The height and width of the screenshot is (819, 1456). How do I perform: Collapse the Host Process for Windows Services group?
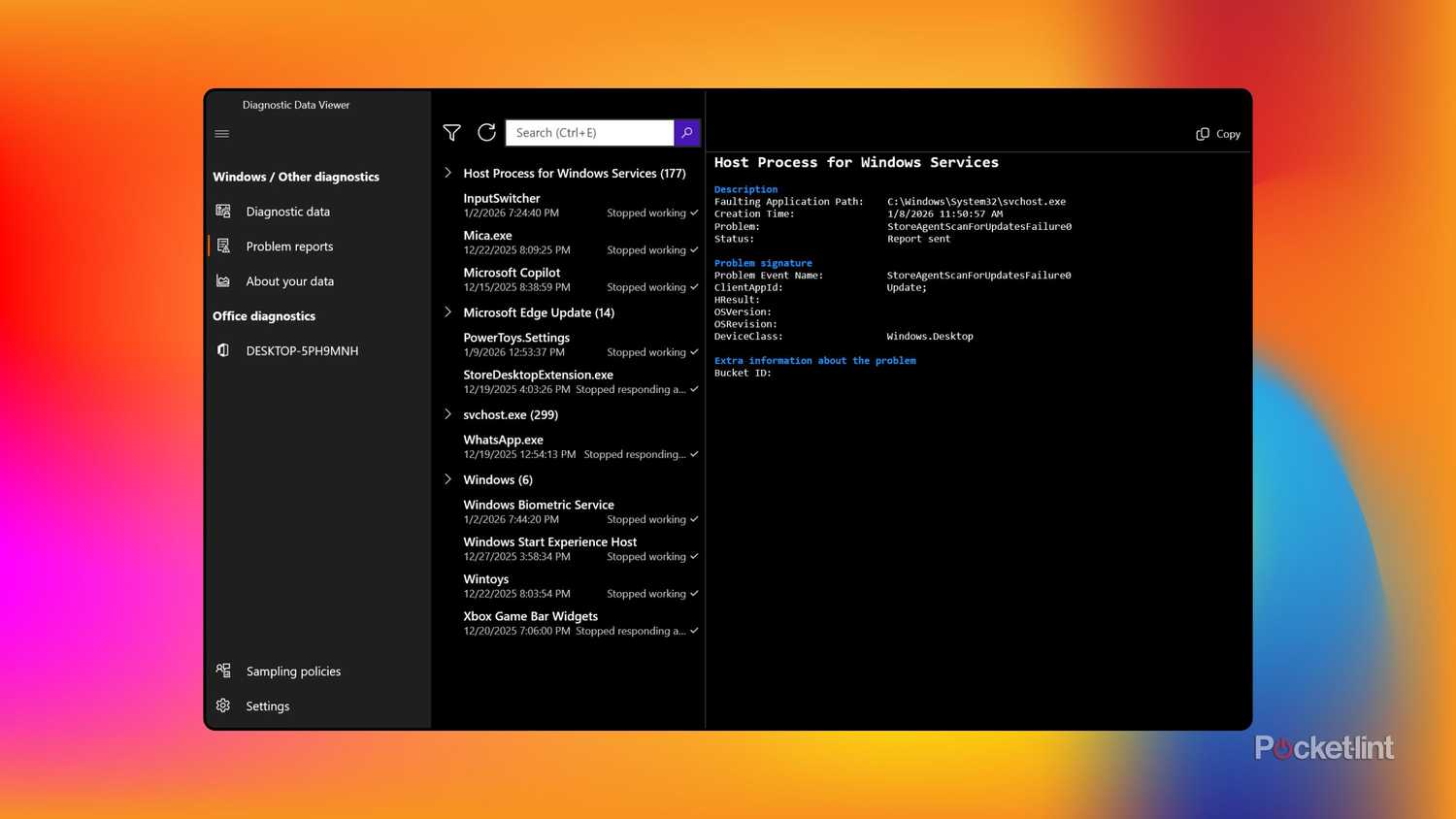point(447,173)
